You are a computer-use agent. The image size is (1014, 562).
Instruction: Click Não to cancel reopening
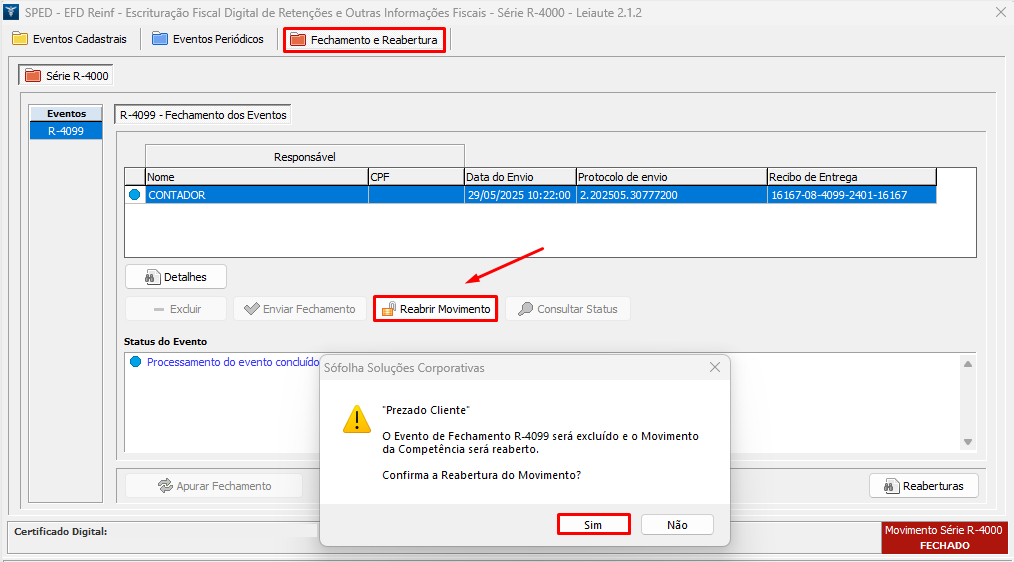[677, 524]
